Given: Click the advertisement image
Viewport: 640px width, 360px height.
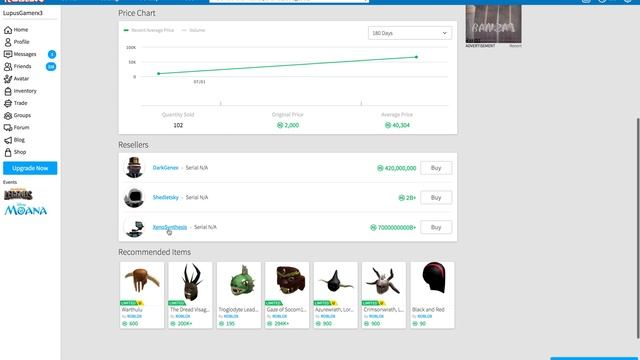Looking at the screenshot, I should tap(493, 24).
